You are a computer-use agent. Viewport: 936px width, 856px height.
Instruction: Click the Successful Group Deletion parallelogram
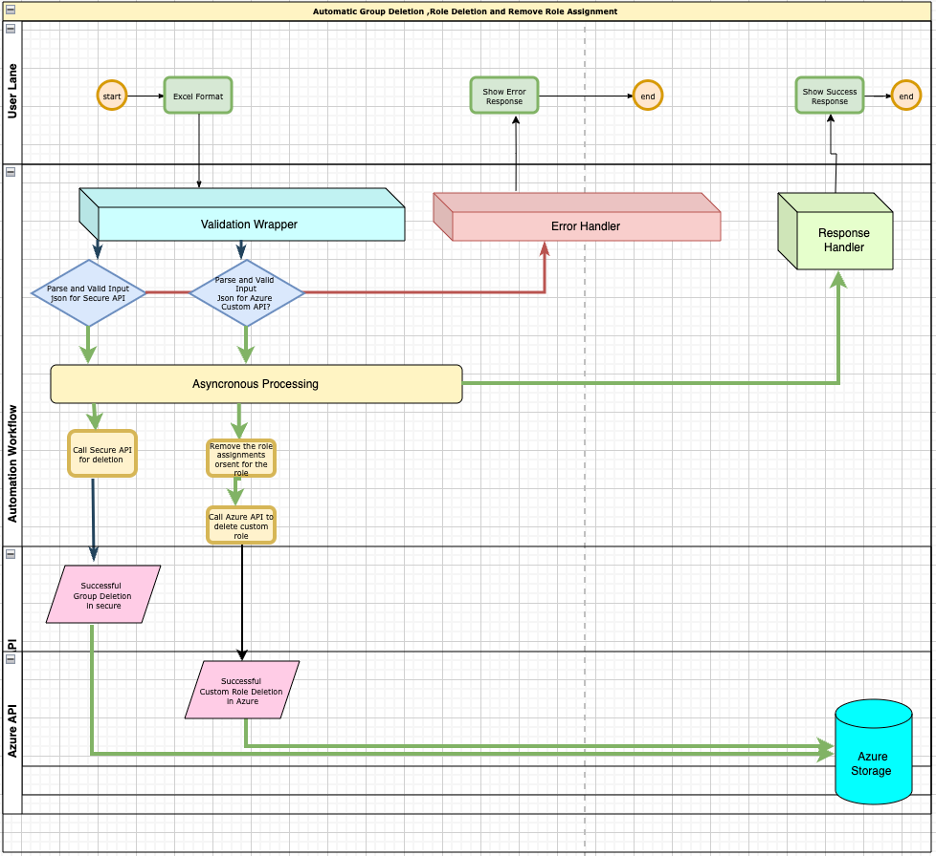point(102,595)
